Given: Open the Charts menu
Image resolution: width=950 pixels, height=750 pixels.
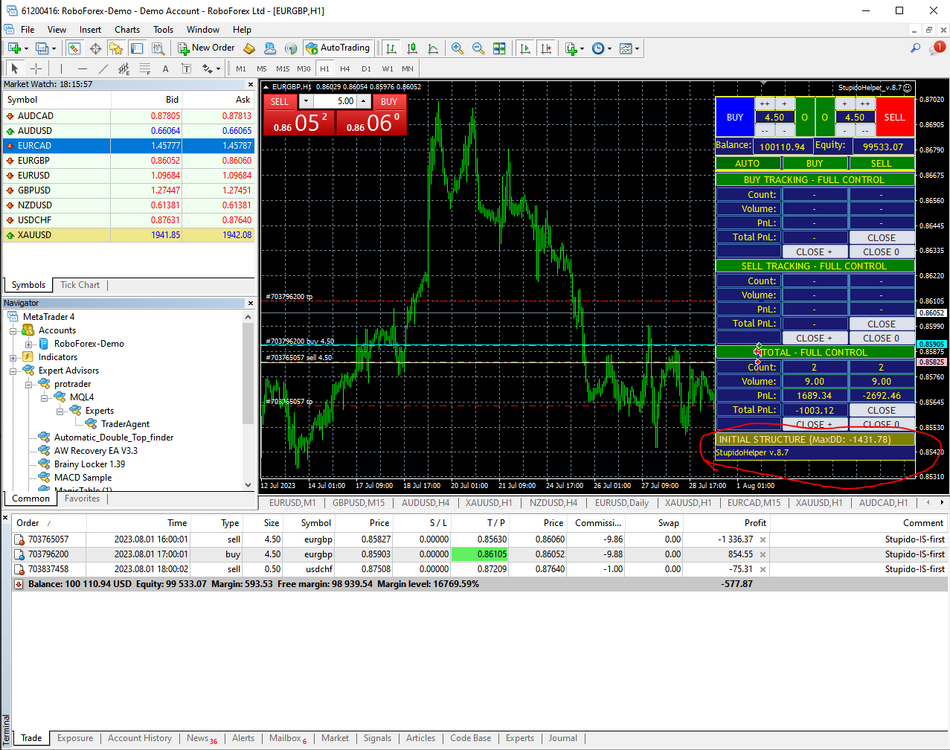Looking at the screenshot, I should (x=127, y=30).
